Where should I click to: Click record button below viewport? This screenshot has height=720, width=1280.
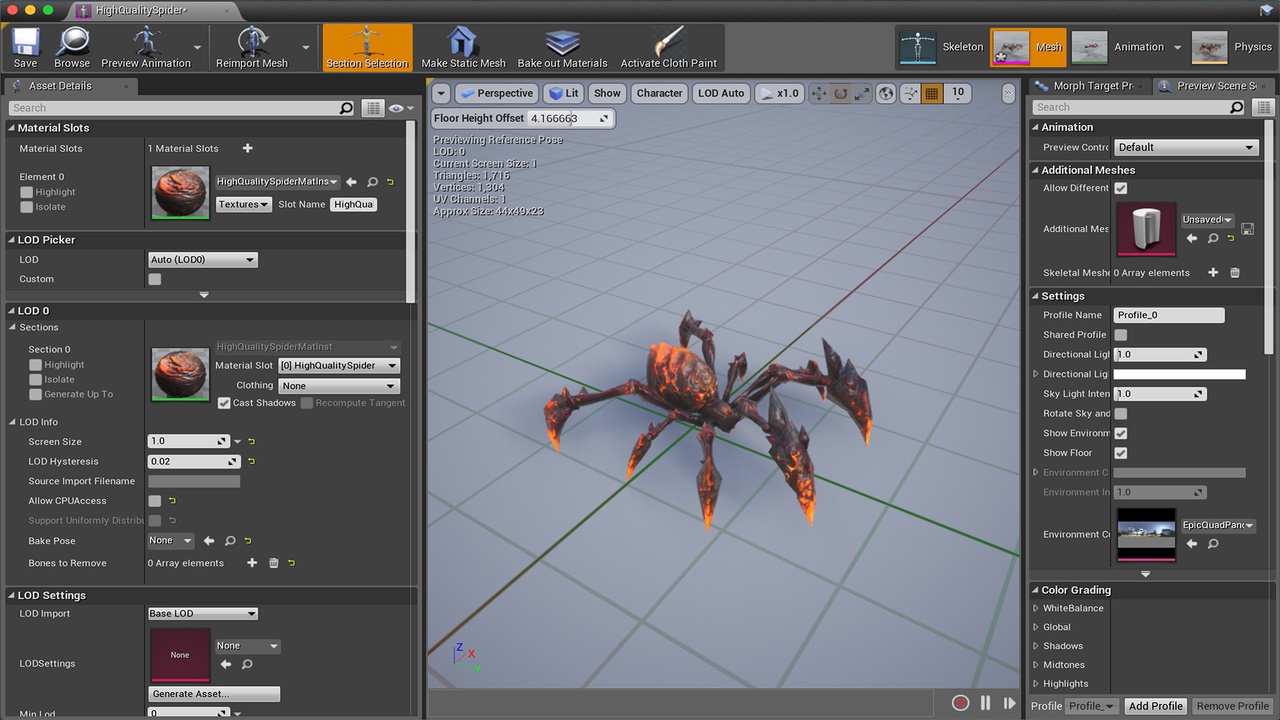[961, 703]
